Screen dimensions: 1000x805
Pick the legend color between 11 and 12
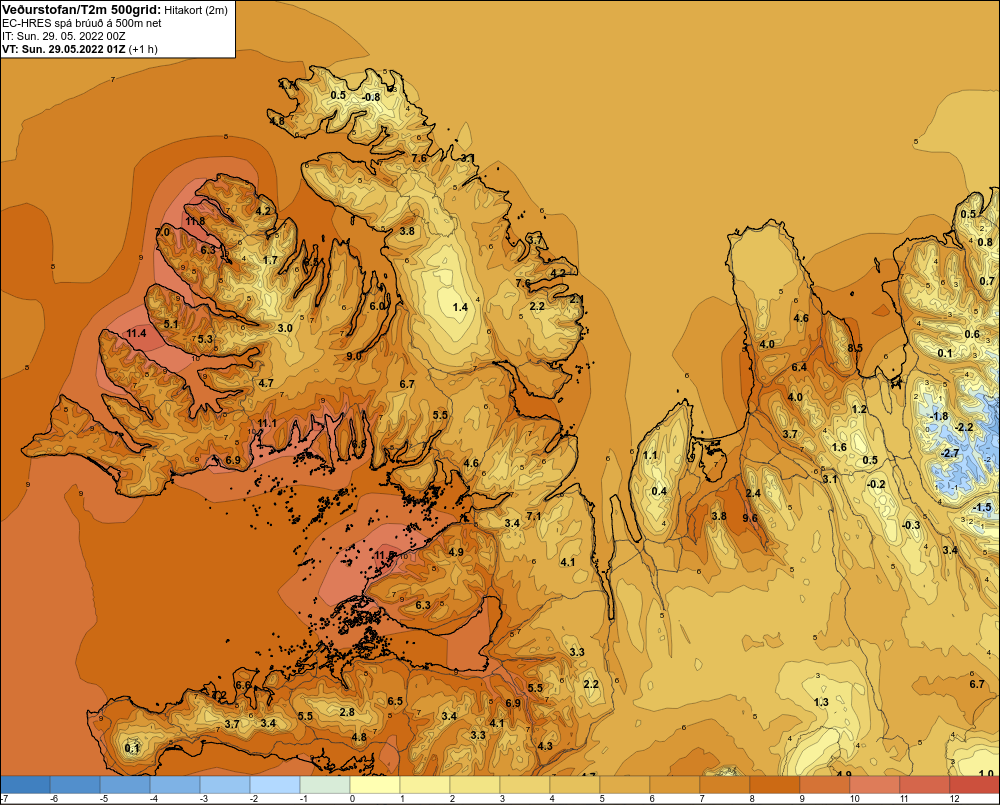click(925, 784)
